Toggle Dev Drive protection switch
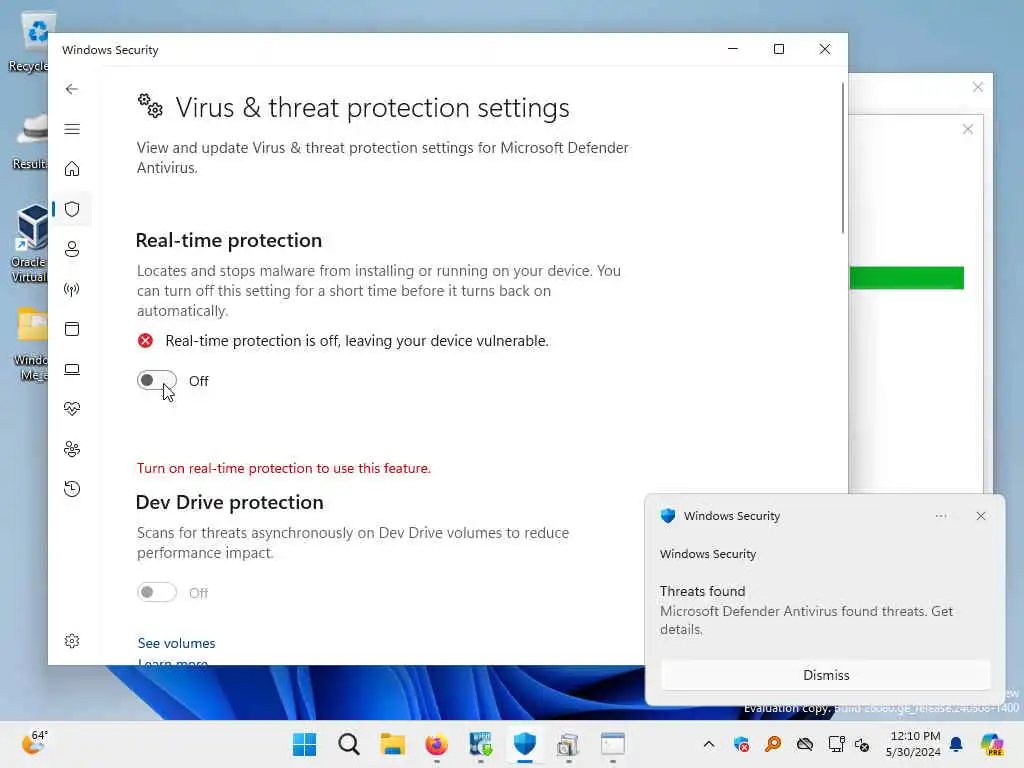The width and height of the screenshot is (1024, 768). [x=157, y=592]
